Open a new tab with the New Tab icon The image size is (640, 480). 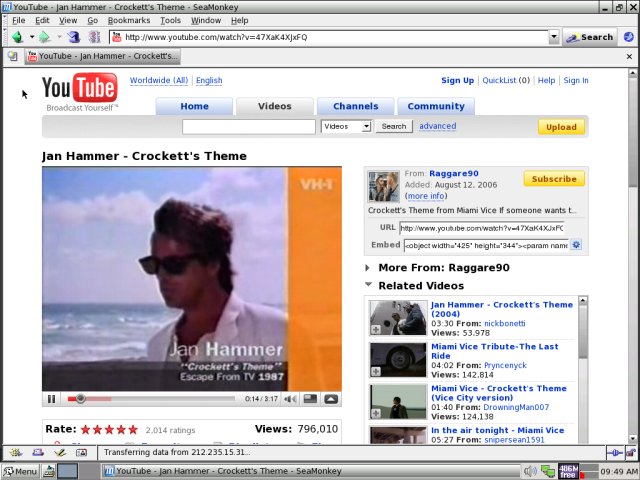coord(13,56)
